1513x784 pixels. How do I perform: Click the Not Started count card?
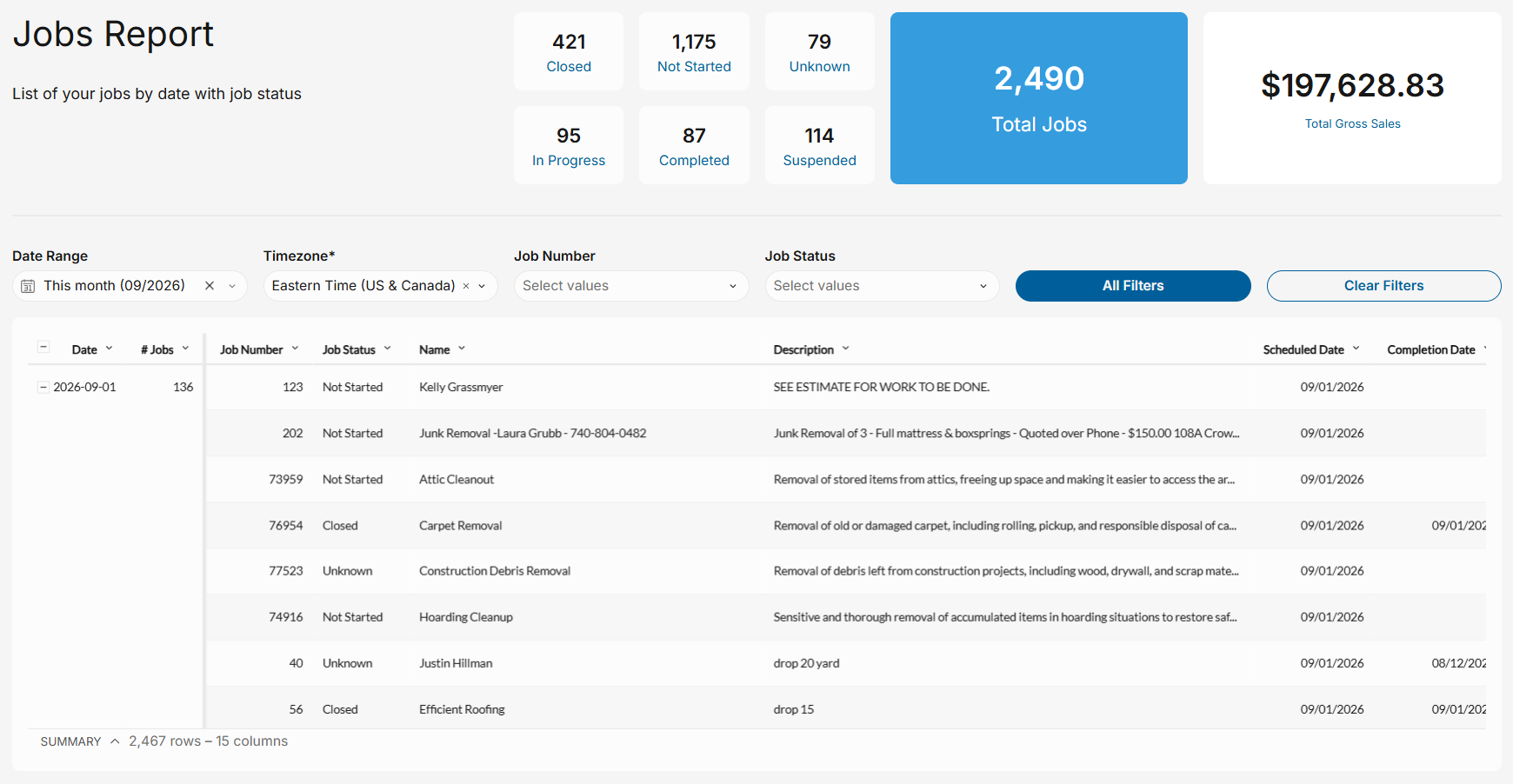694,51
